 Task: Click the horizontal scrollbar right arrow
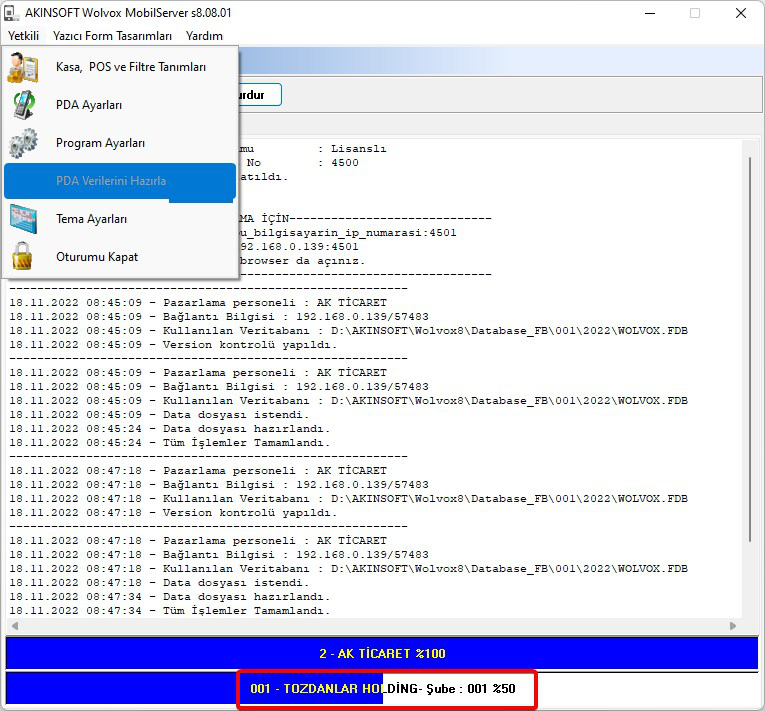[x=733, y=626]
